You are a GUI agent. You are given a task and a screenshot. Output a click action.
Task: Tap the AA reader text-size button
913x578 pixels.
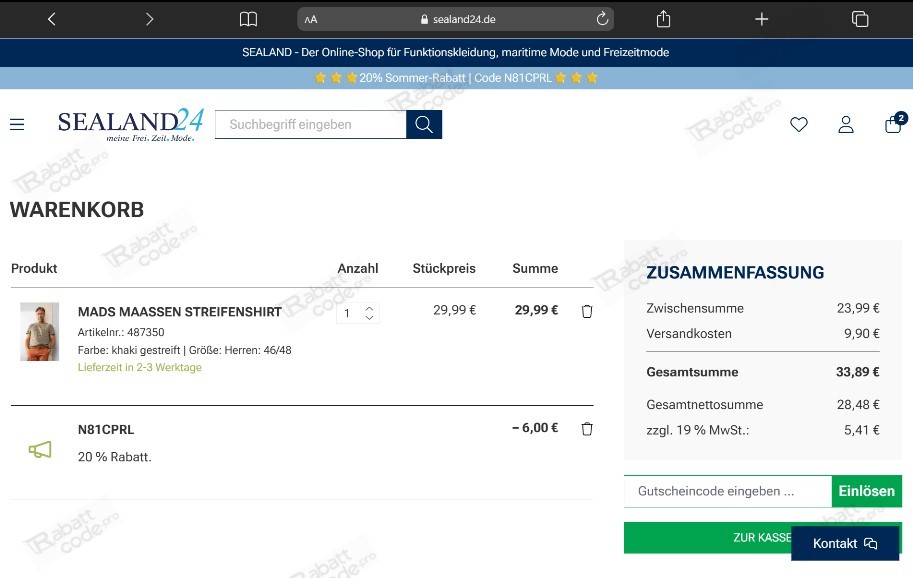311,19
